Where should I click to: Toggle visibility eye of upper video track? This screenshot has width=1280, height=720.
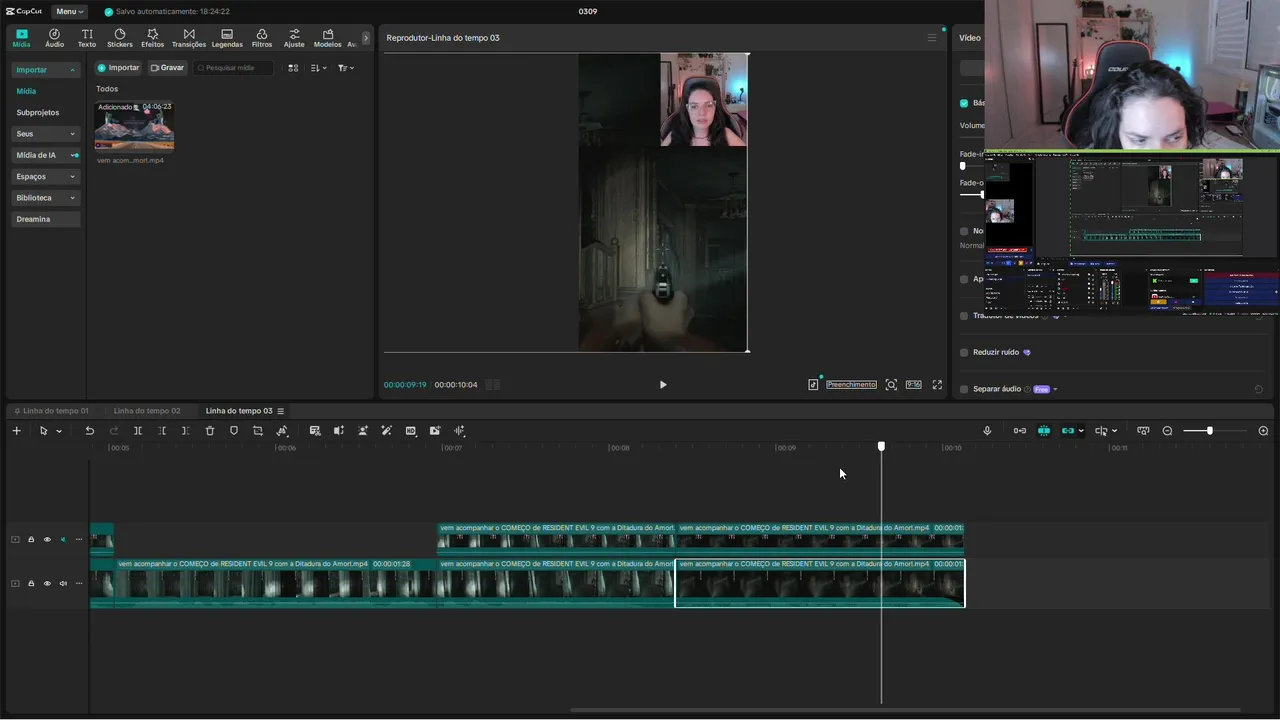(47, 540)
